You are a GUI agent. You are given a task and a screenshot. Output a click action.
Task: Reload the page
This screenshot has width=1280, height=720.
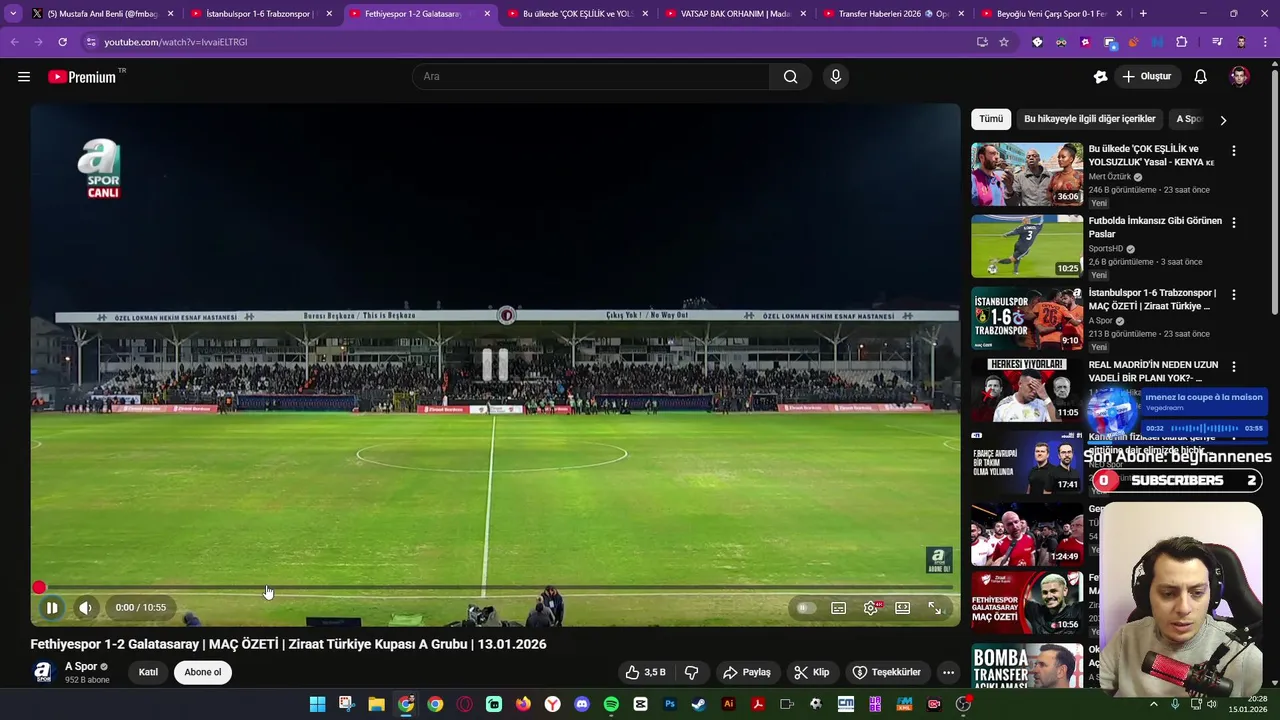tap(62, 42)
